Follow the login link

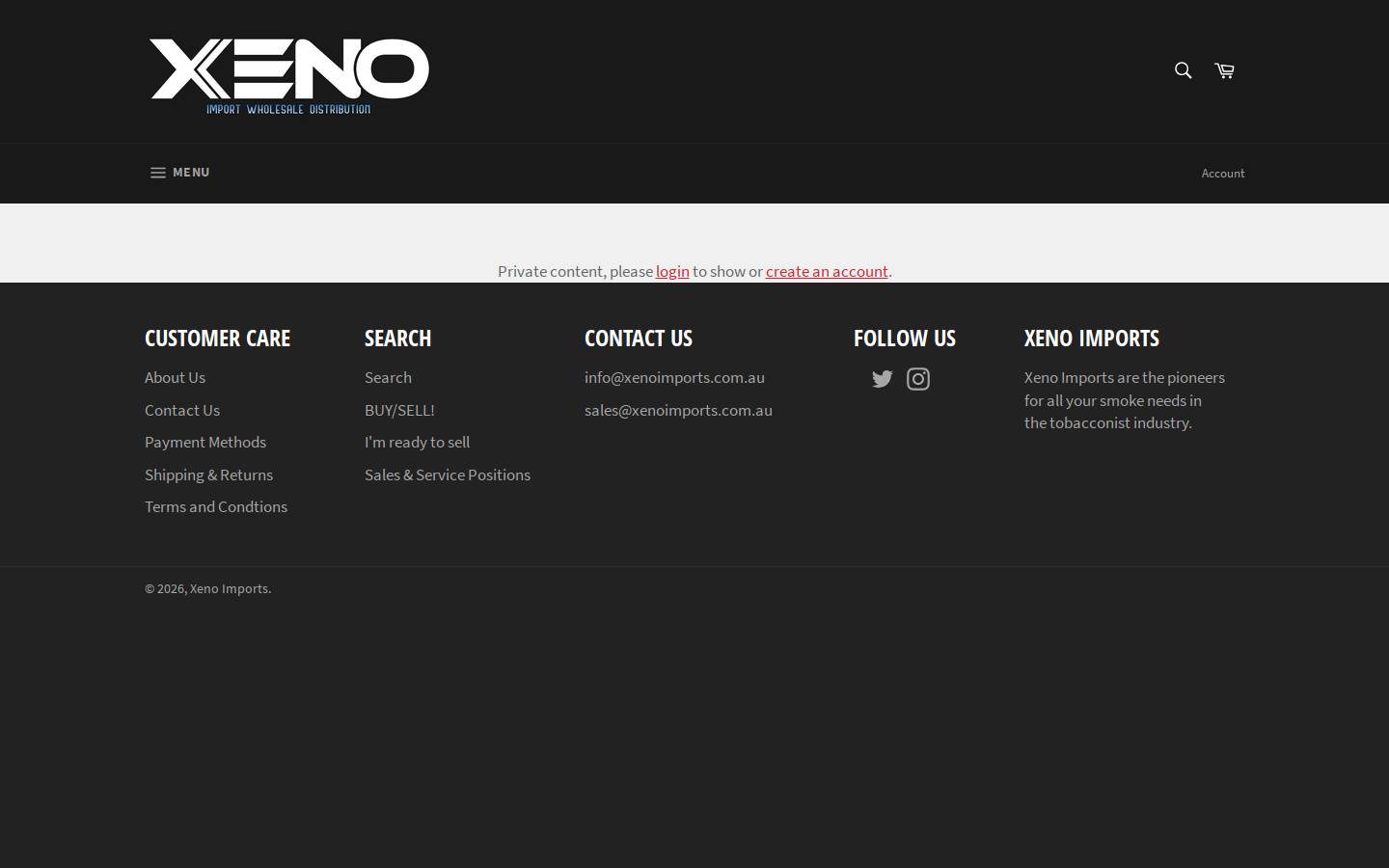672,271
